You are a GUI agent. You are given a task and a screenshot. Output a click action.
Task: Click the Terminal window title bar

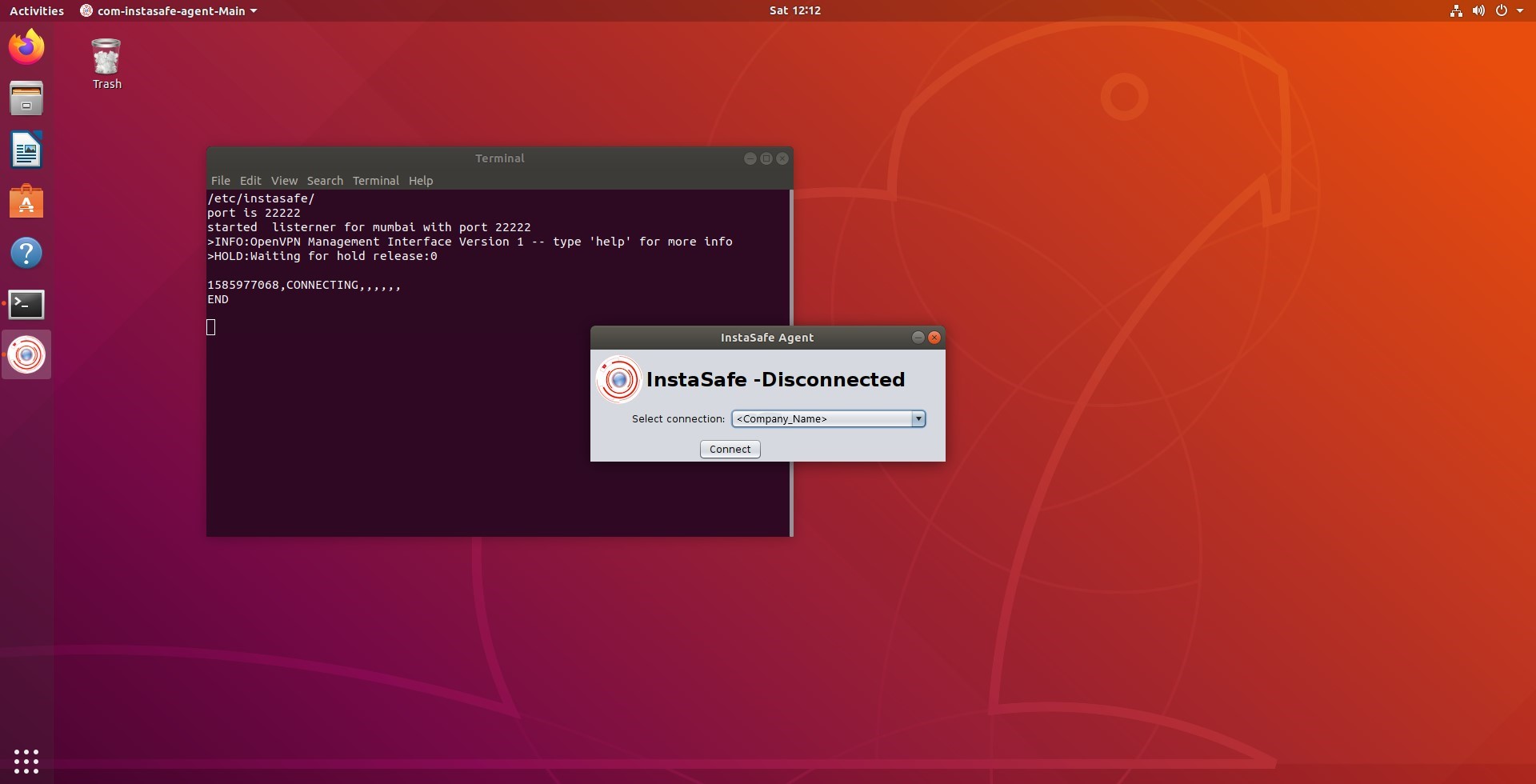500,158
